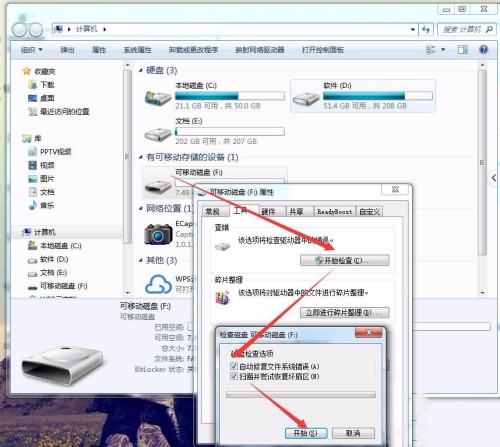Toggle scan and recover bad sectors checkbox
The width and height of the screenshot is (500, 447).
click(x=234, y=377)
